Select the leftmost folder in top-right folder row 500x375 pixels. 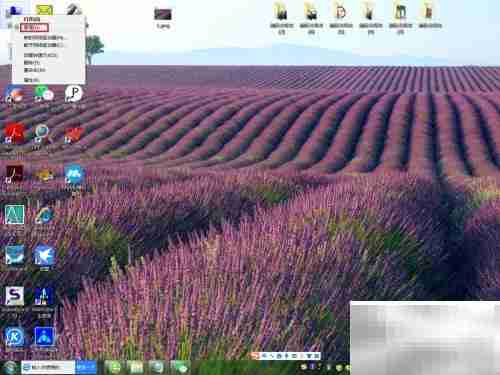click(282, 18)
